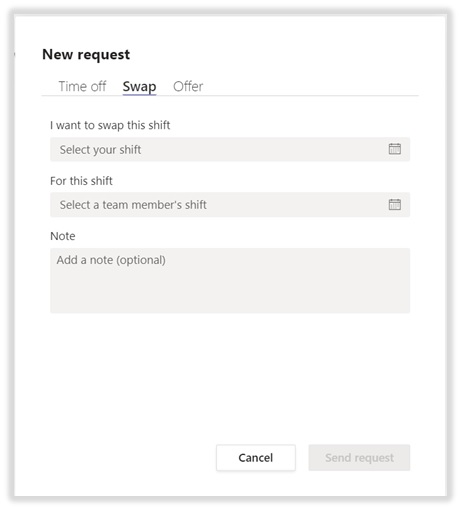The height and width of the screenshot is (510, 461).
Task: Click the Send request button
Action: tap(359, 458)
